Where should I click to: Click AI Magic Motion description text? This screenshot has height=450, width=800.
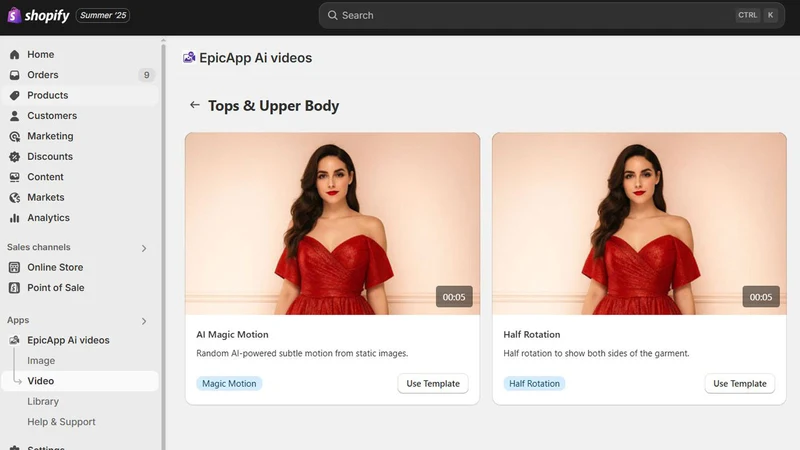click(x=302, y=353)
